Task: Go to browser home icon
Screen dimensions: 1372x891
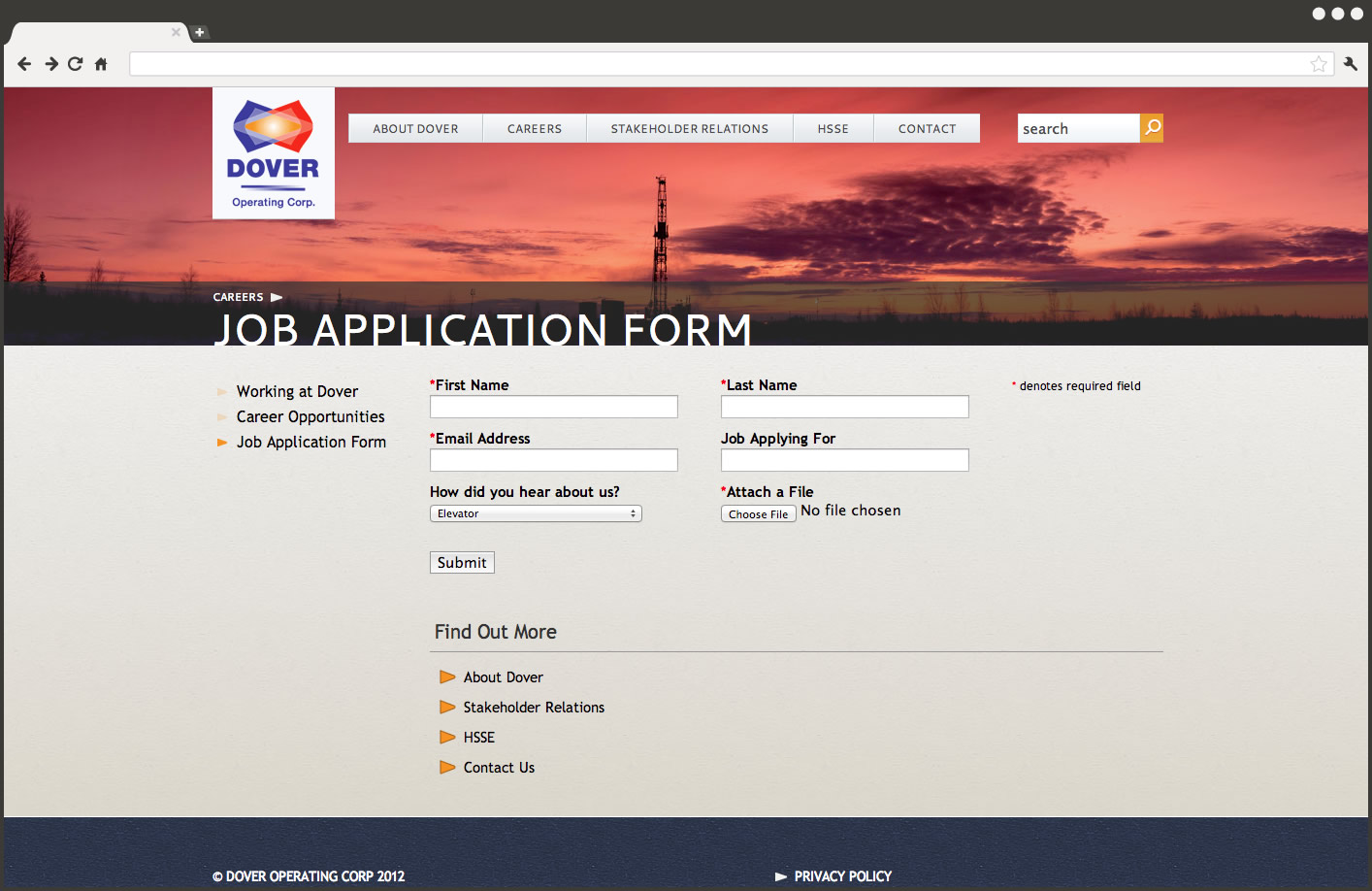Action: click(x=101, y=64)
